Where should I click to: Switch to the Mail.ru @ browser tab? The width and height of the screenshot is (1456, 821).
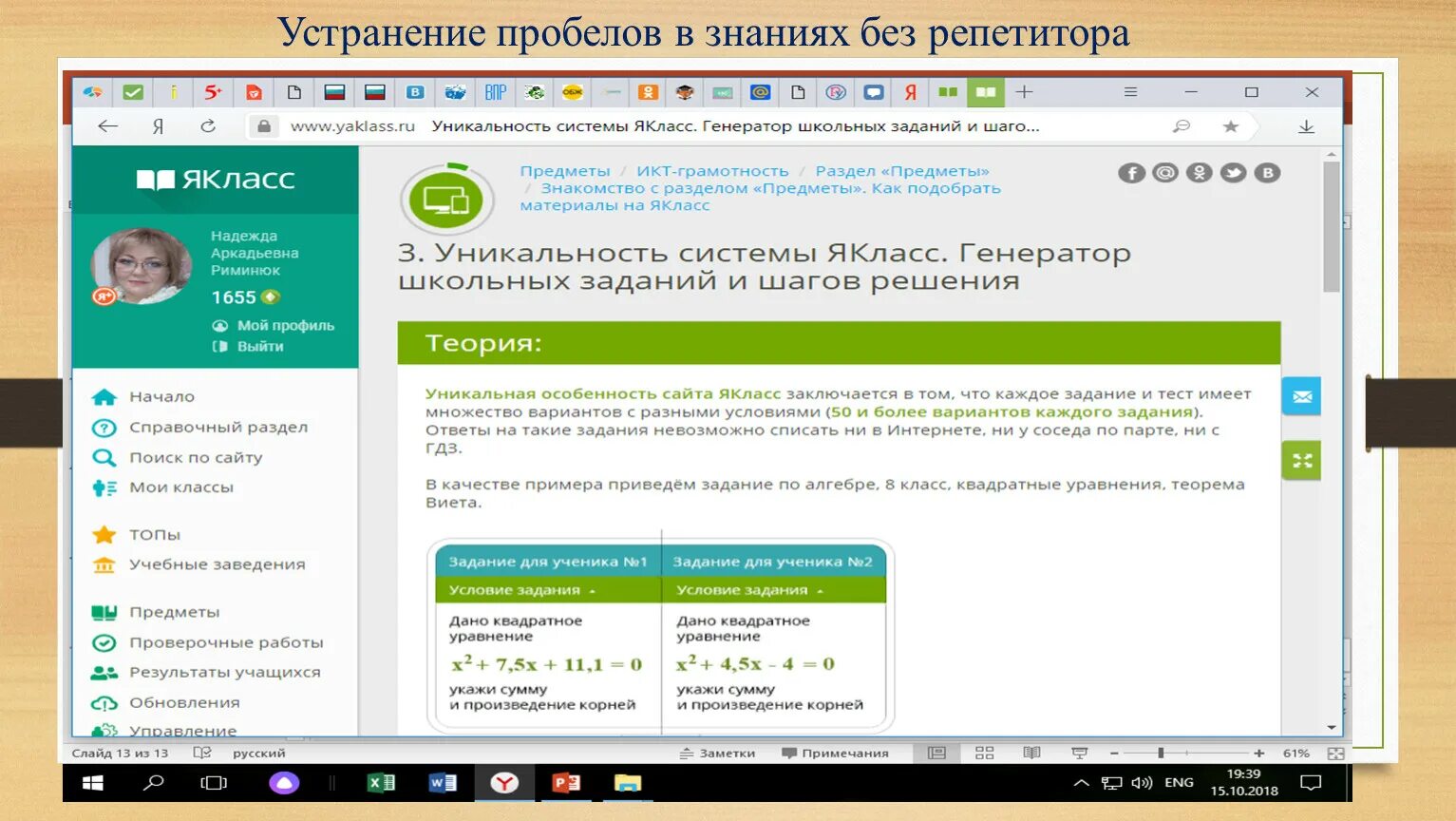pyautogui.click(x=760, y=92)
